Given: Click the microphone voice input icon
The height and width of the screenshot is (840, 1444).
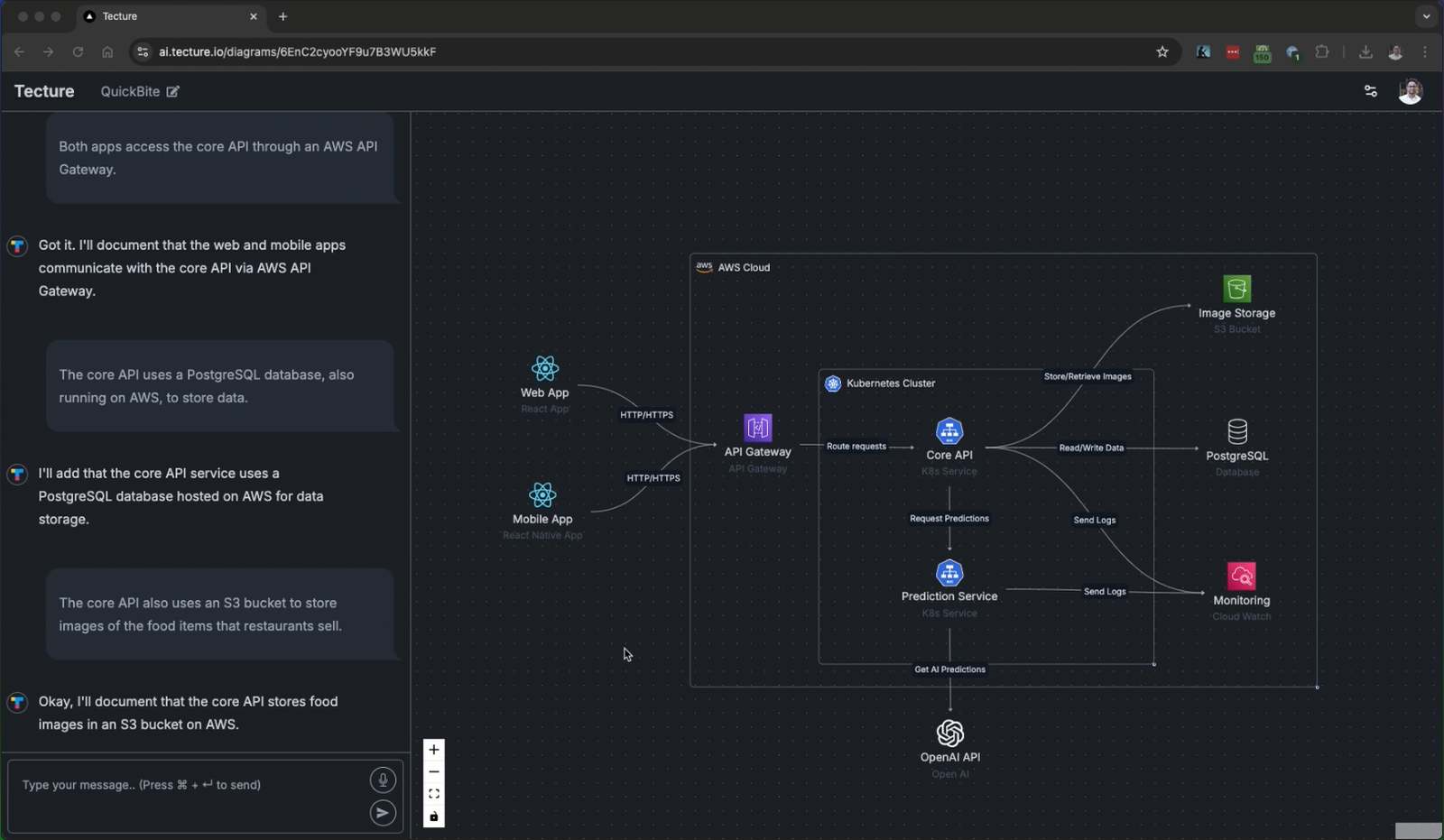Looking at the screenshot, I should (x=383, y=780).
